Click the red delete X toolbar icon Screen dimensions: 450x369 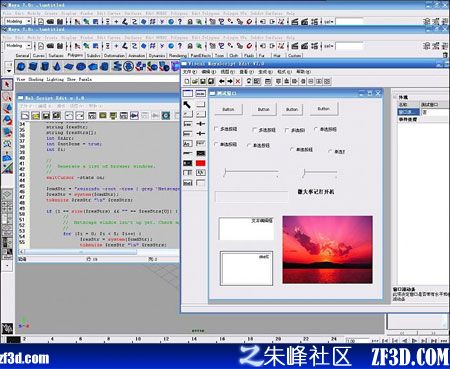[x=238, y=81]
